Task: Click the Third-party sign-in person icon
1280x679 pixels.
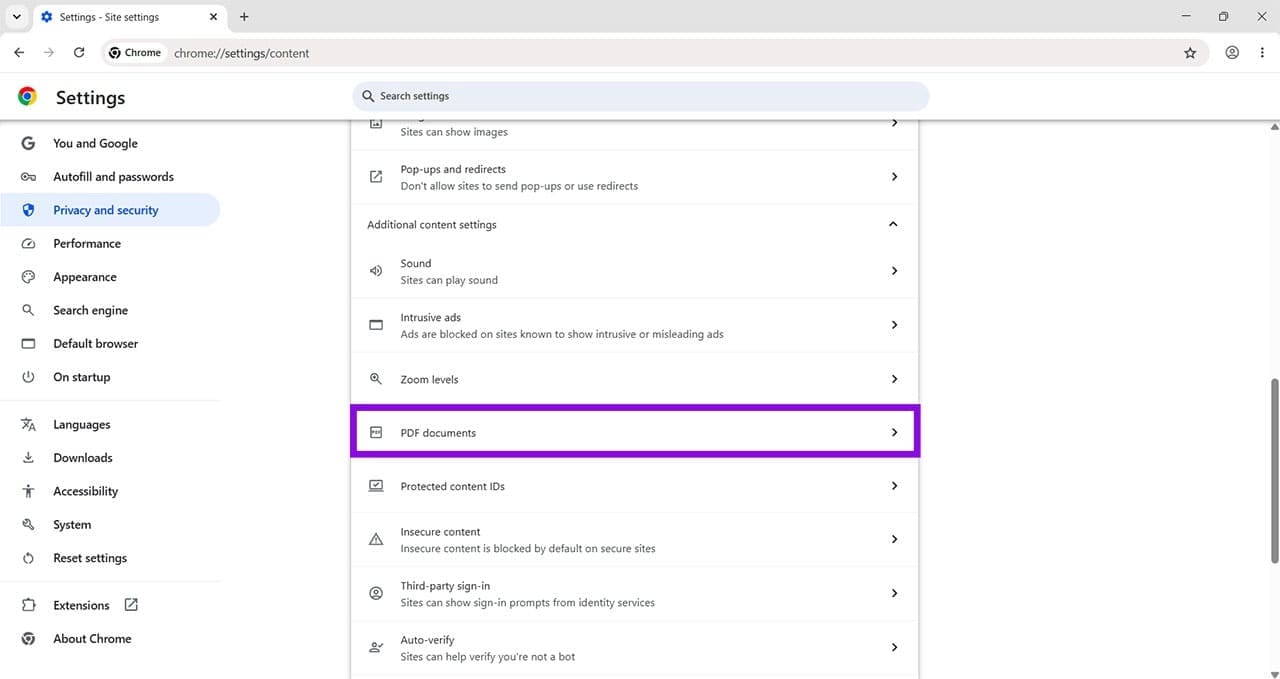Action: (x=376, y=594)
